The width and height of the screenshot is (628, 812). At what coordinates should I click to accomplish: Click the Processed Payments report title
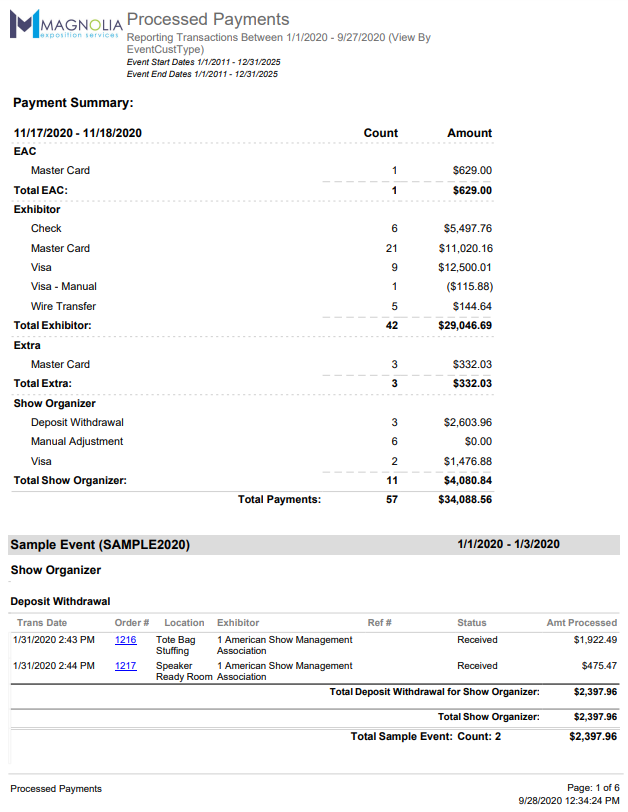click(x=208, y=19)
